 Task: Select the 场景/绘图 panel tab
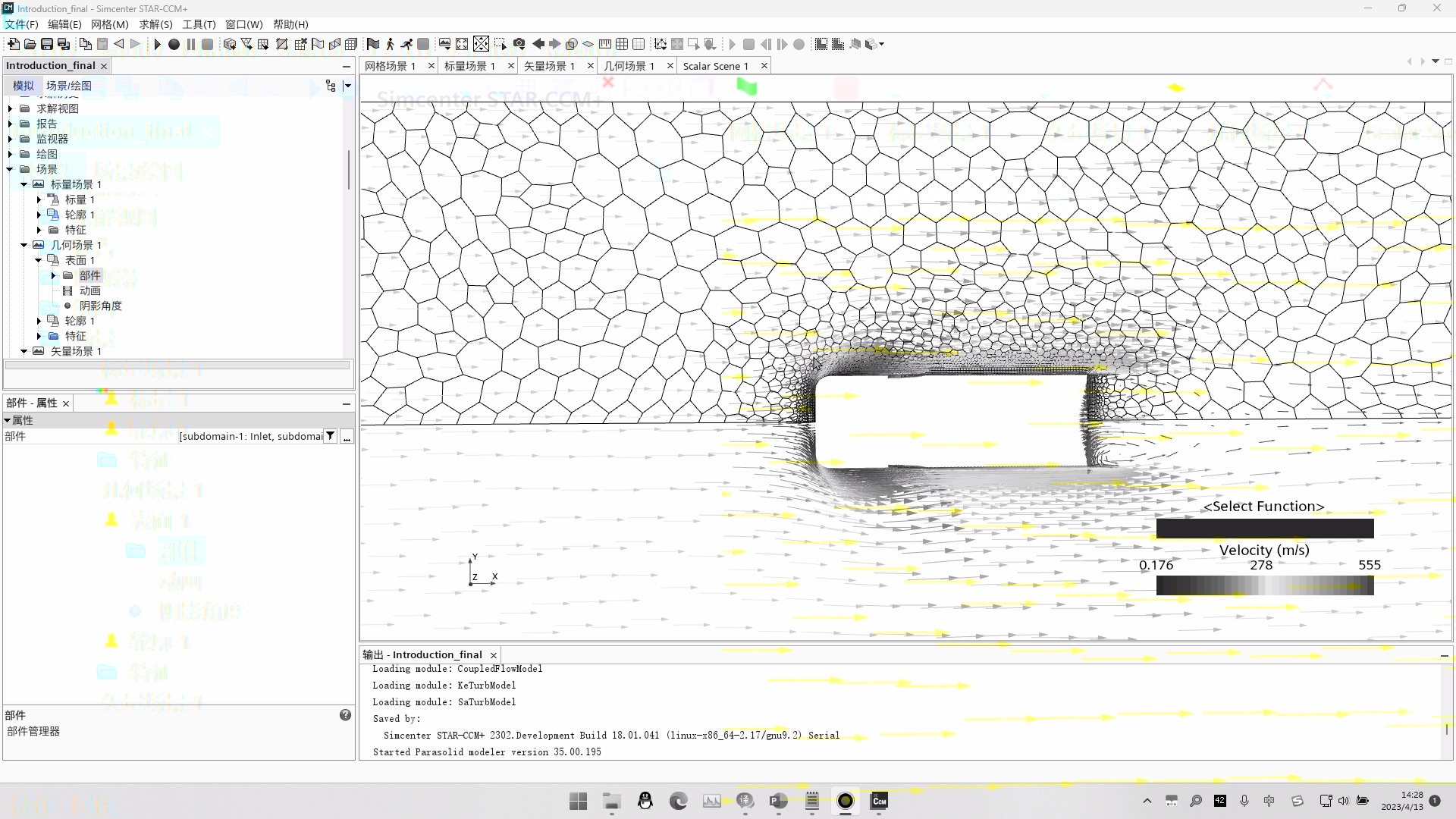pos(69,86)
